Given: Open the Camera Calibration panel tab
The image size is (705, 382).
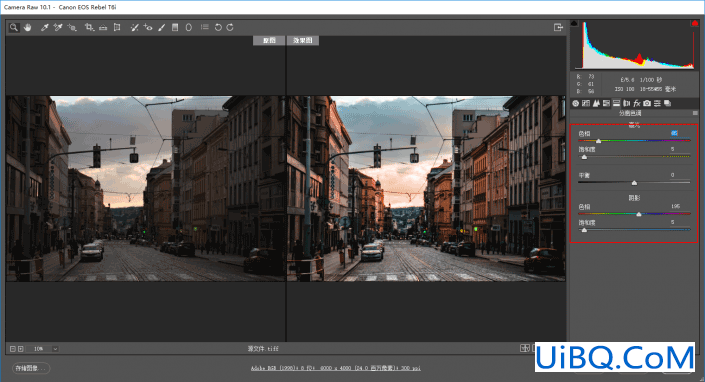Looking at the screenshot, I should tap(647, 103).
